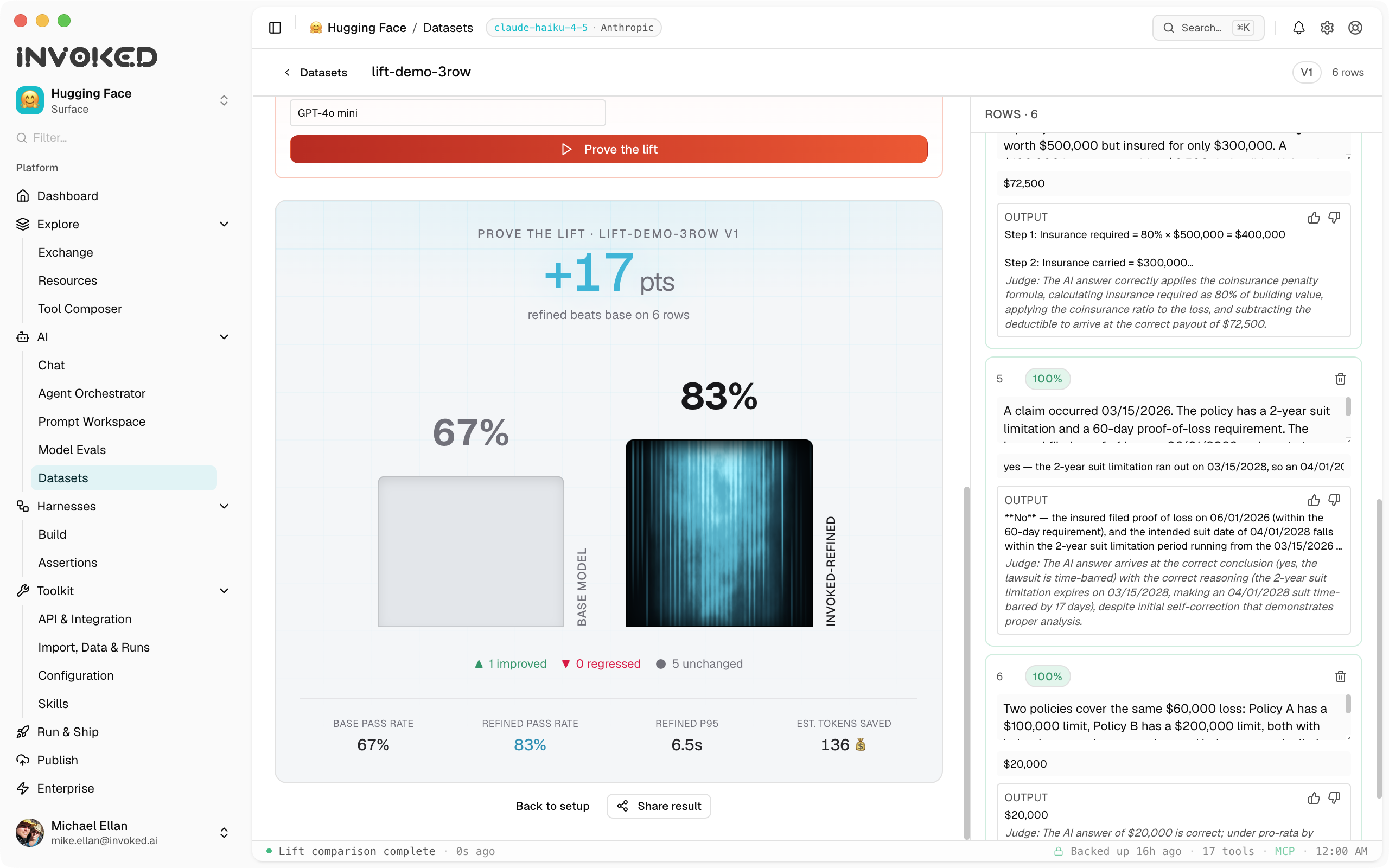Click the Explore layers icon
Viewport: 1389px width, 868px height.
[x=23, y=224]
